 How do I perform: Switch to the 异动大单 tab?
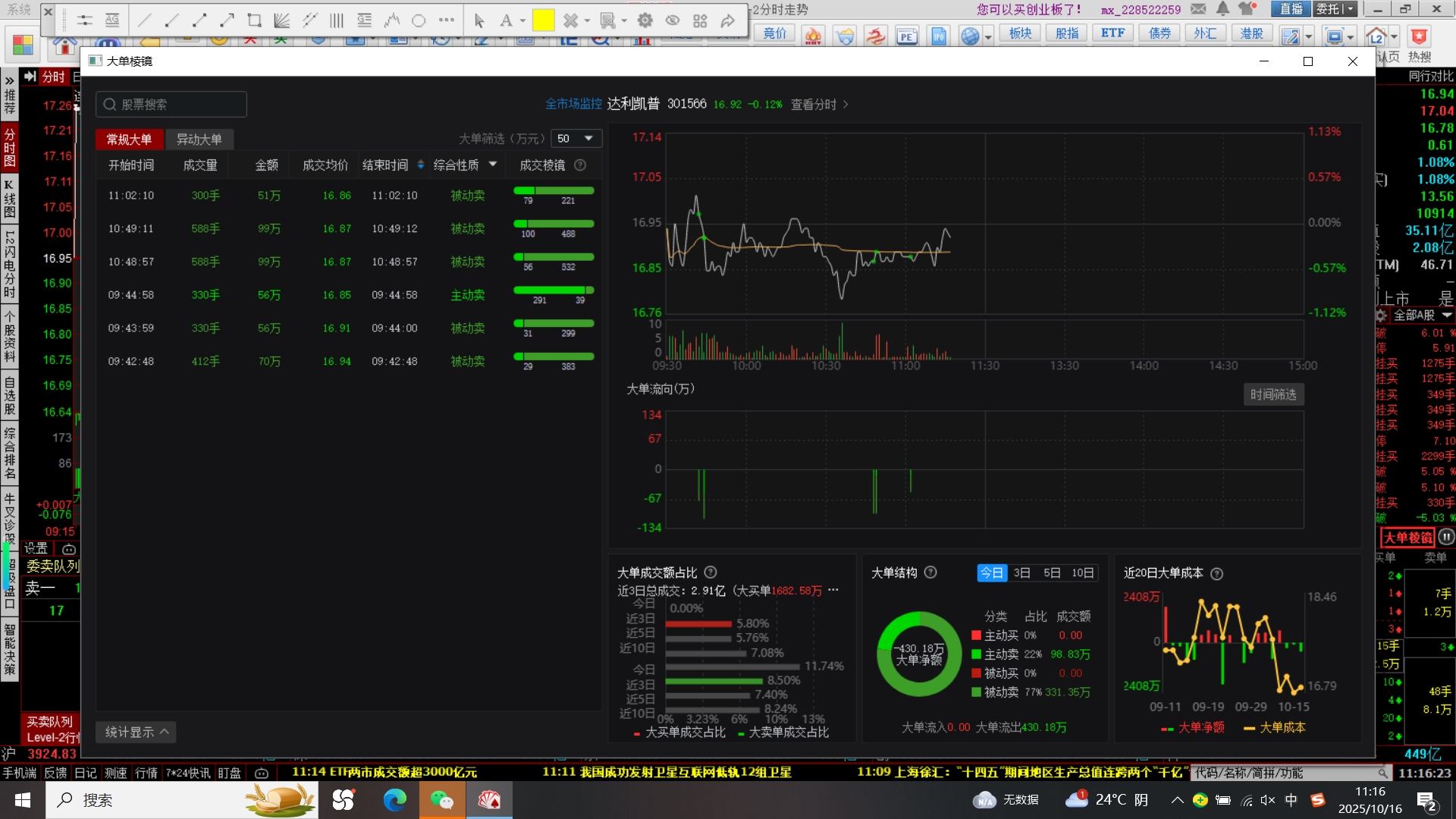coord(199,139)
